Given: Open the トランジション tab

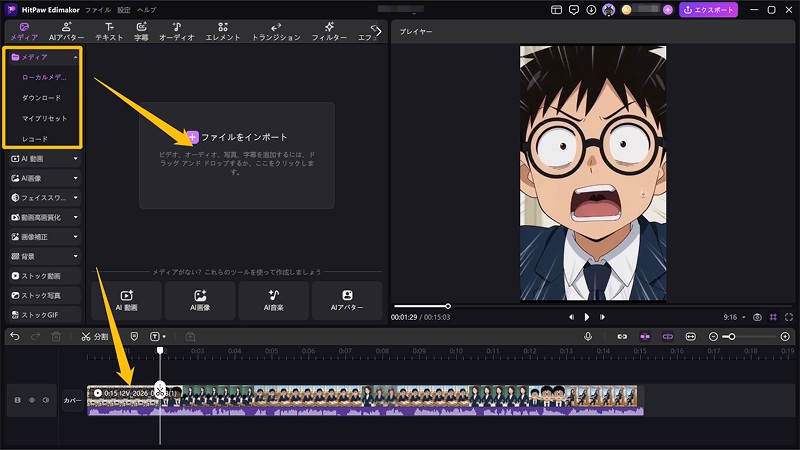Looking at the screenshot, I should click(x=276, y=32).
